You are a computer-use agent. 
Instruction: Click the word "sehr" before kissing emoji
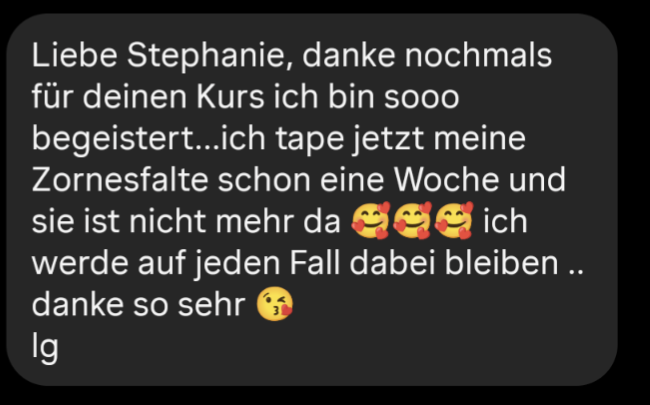point(211,305)
